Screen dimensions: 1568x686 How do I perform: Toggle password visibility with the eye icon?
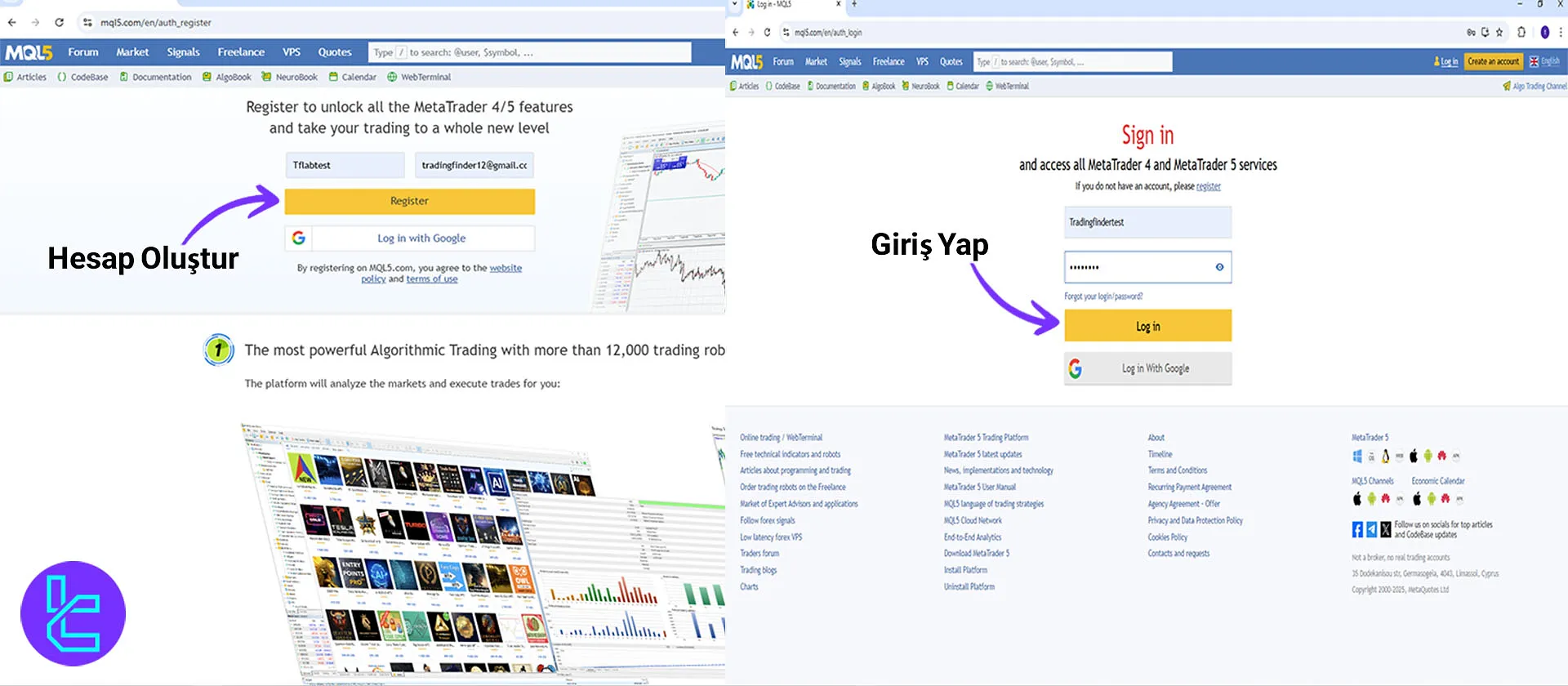tap(1219, 267)
